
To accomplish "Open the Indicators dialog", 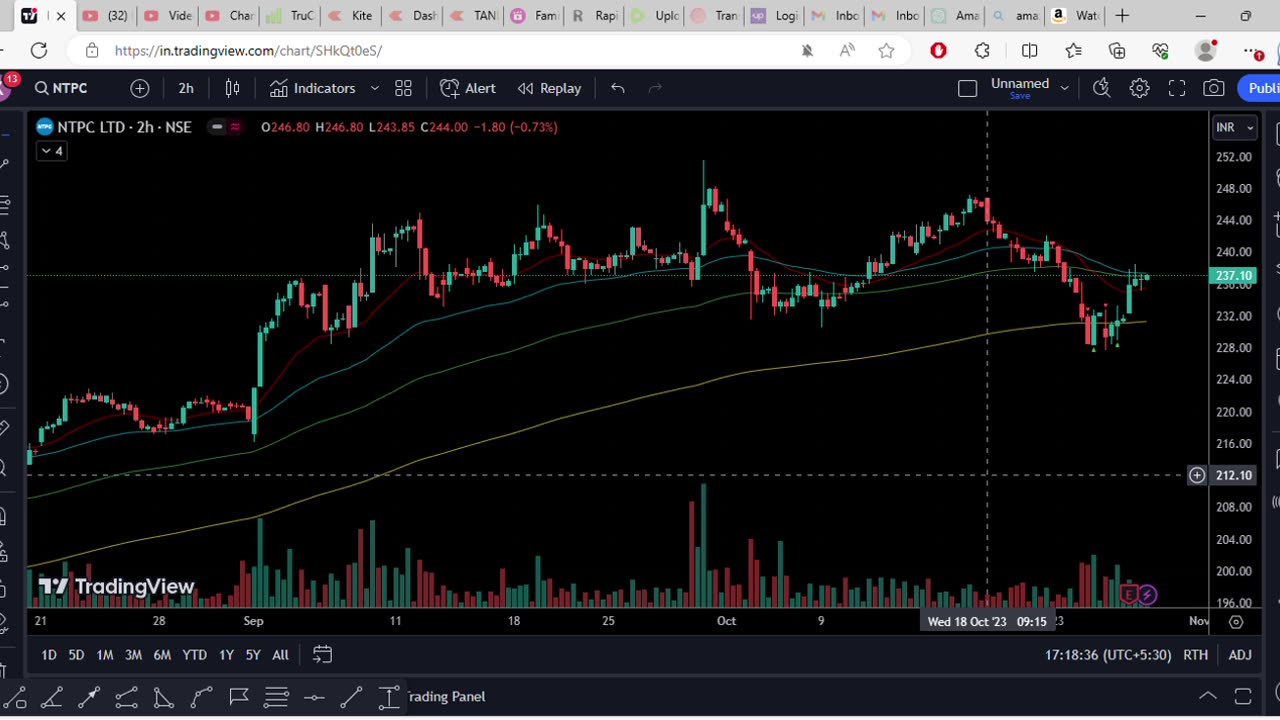I will [x=312, y=88].
